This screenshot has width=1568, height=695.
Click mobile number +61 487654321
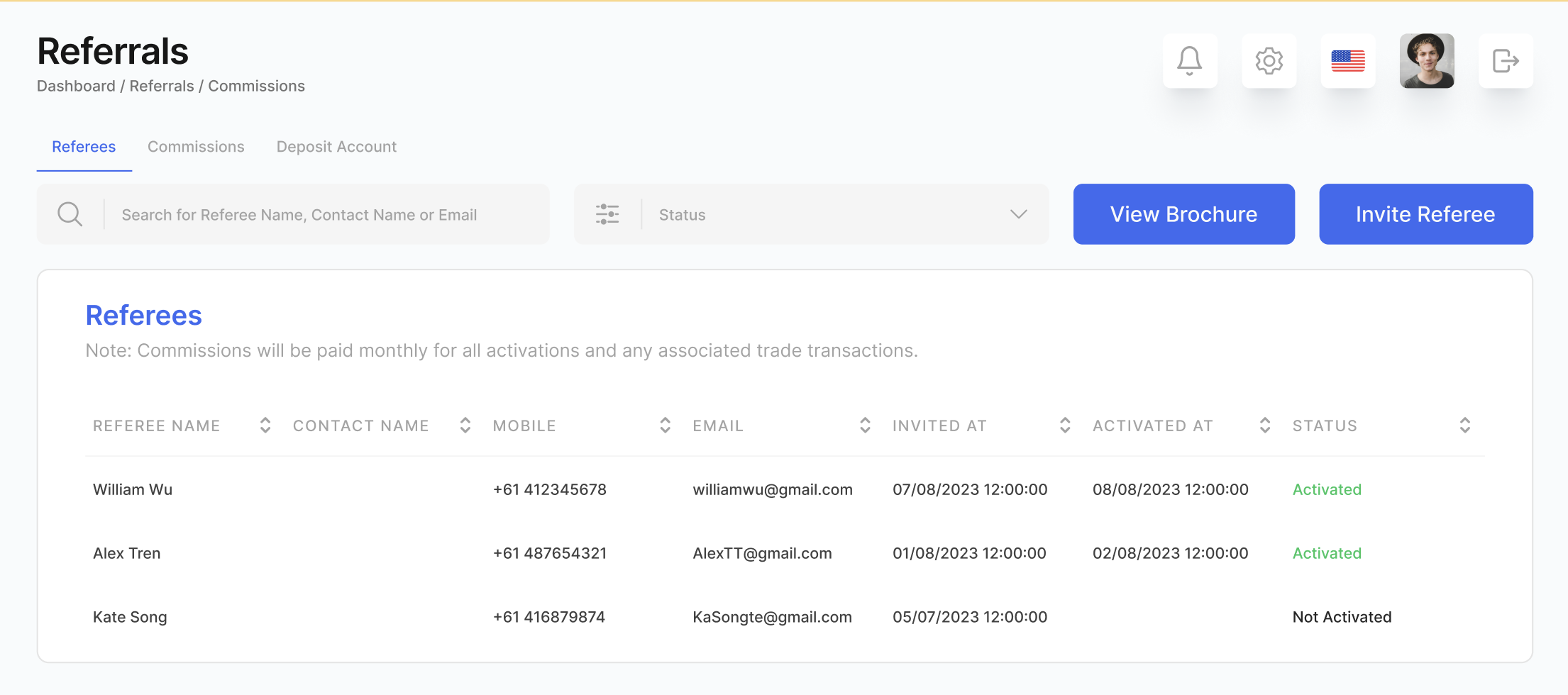550,553
